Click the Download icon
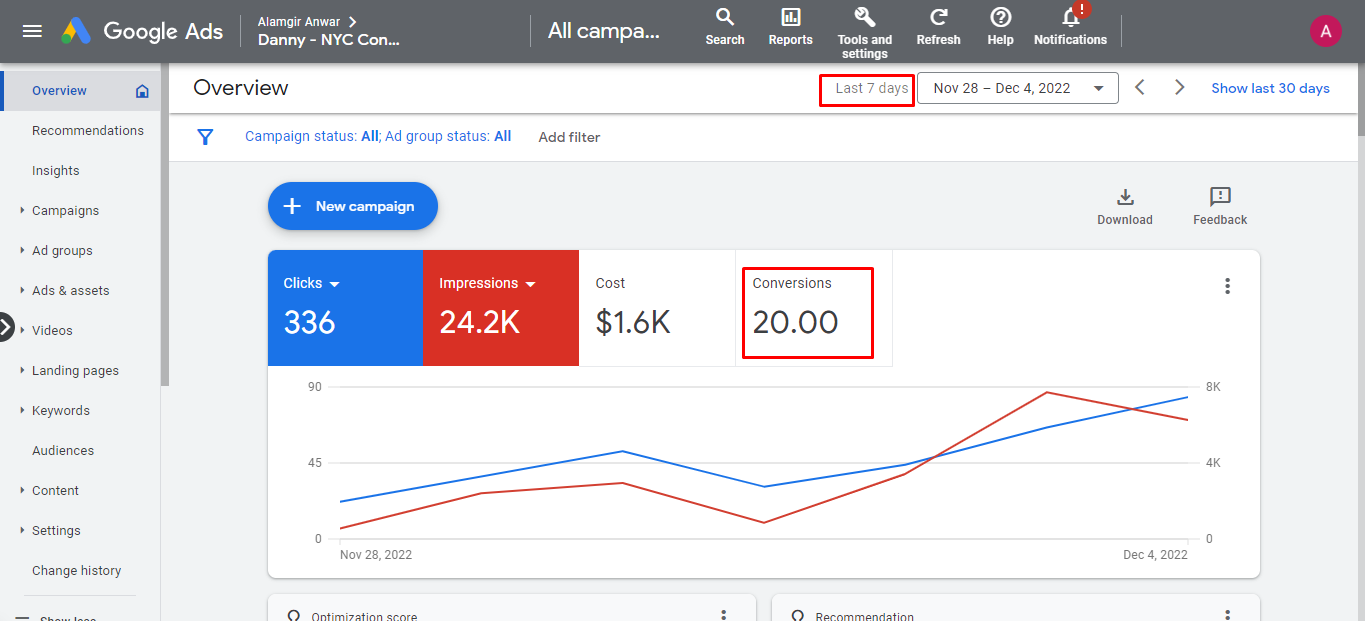This screenshot has width=1365, height=621. tap(1124, 197)
